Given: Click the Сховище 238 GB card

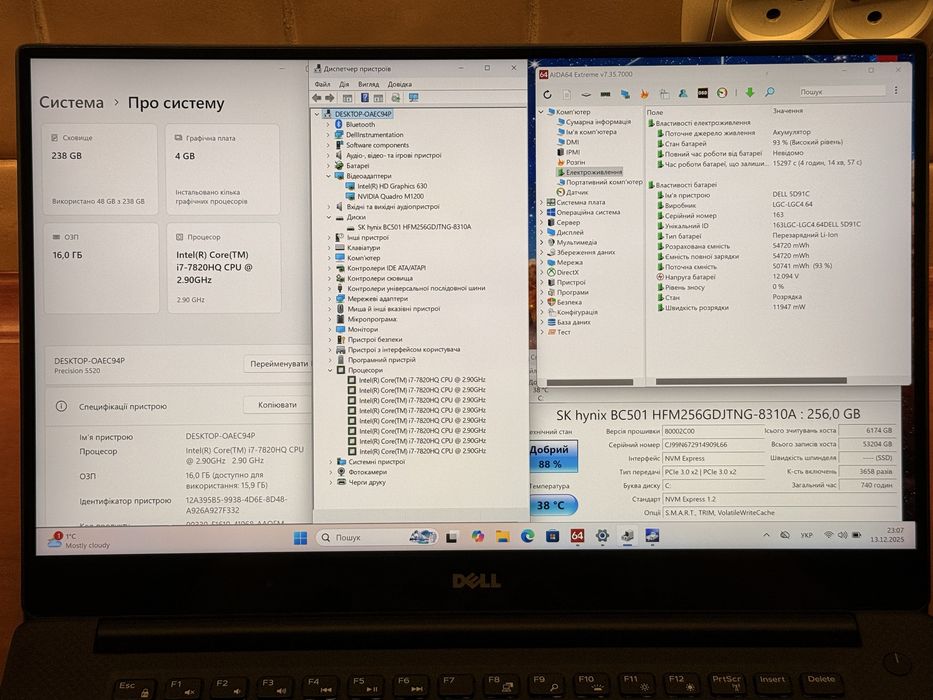Looking at the screenshot, I should 100,169.
